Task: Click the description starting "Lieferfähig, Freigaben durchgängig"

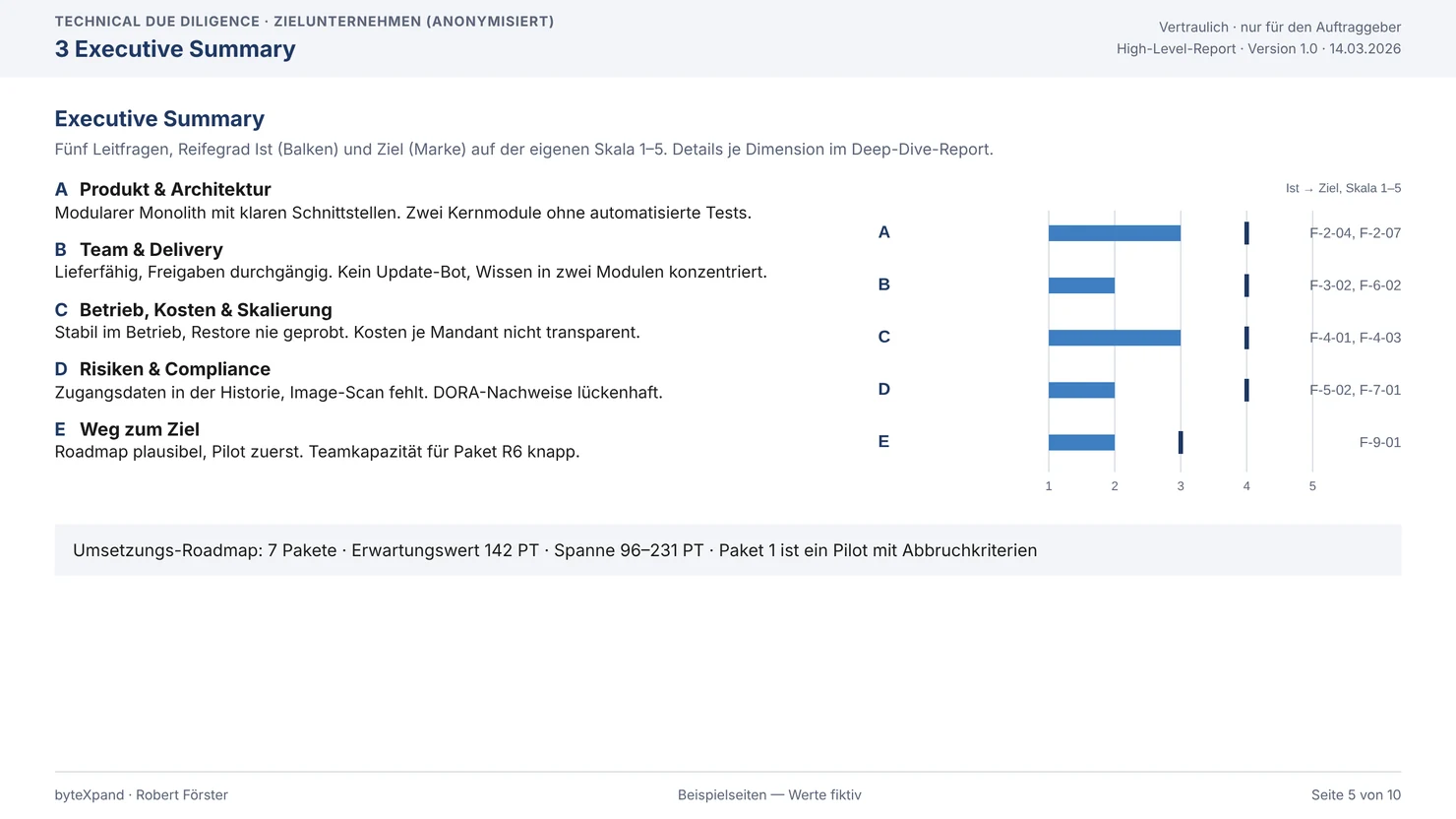Action: point(411,273)
